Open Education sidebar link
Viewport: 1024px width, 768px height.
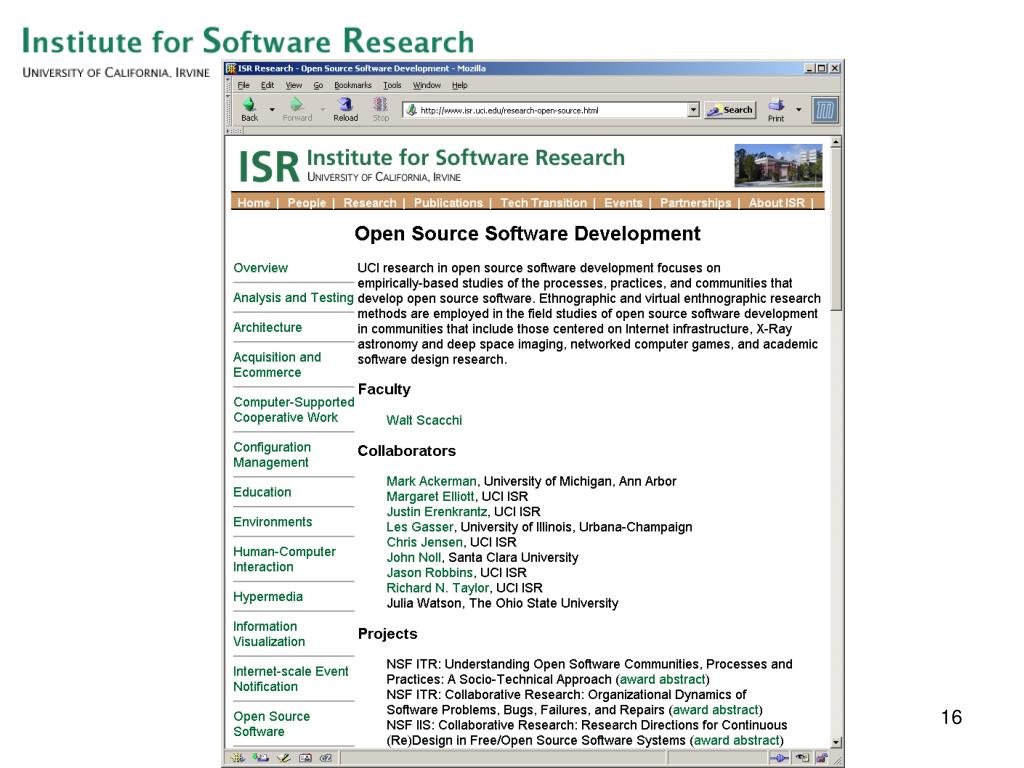tap(262, 492)
